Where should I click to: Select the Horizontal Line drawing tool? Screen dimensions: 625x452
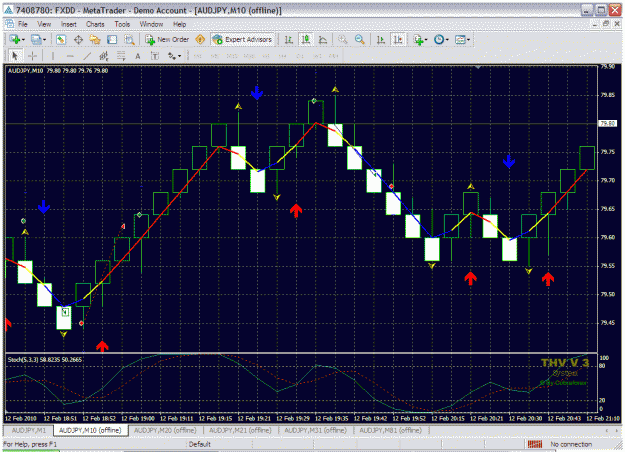click(x=70, y=56)
